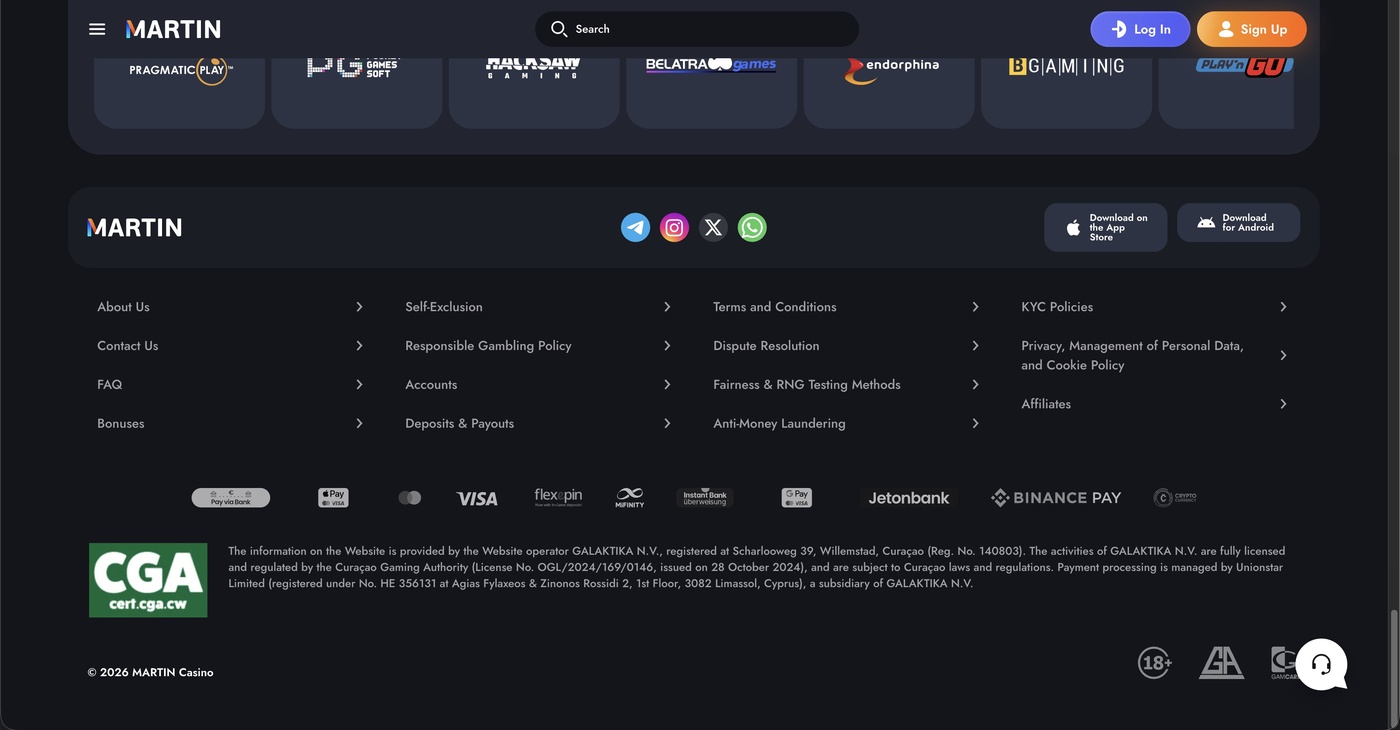This screenshot has height=730, width=1400.
Task: Expand the Self-Exclusion chevron arrow
Action: 667,307
